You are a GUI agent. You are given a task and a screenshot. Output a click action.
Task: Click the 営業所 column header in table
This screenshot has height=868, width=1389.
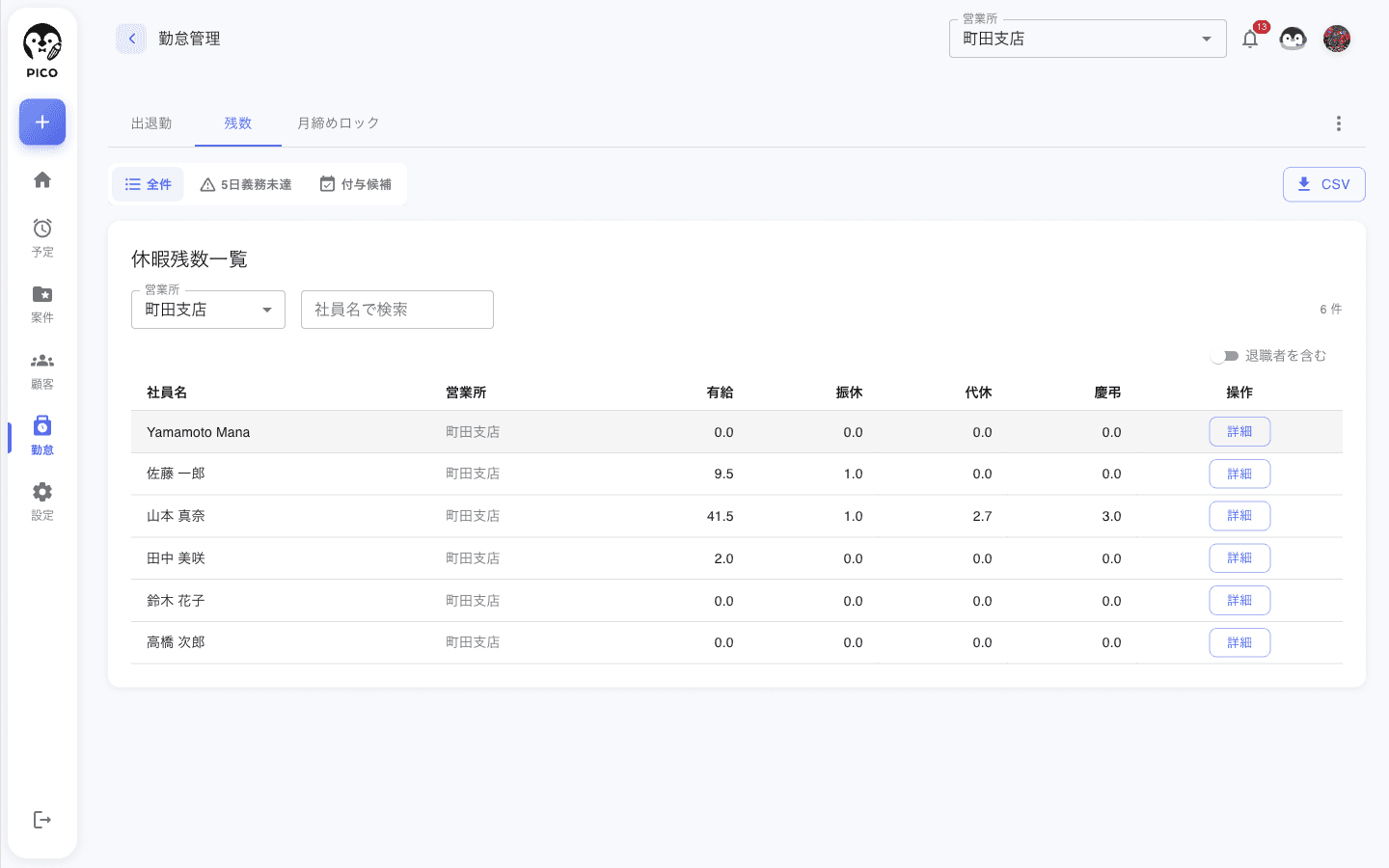(x=466, y=393)
